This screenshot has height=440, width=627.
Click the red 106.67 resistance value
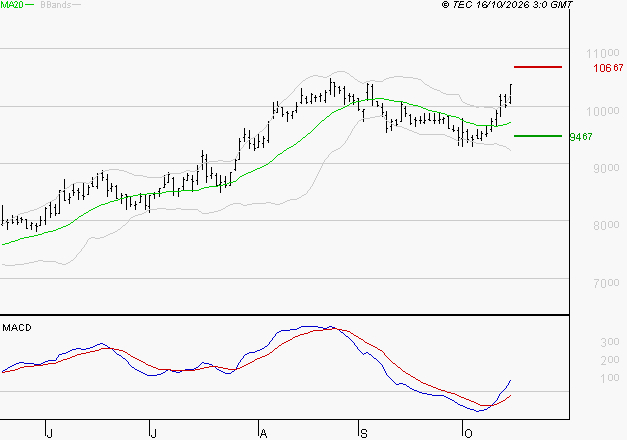[x=608, y=68]
